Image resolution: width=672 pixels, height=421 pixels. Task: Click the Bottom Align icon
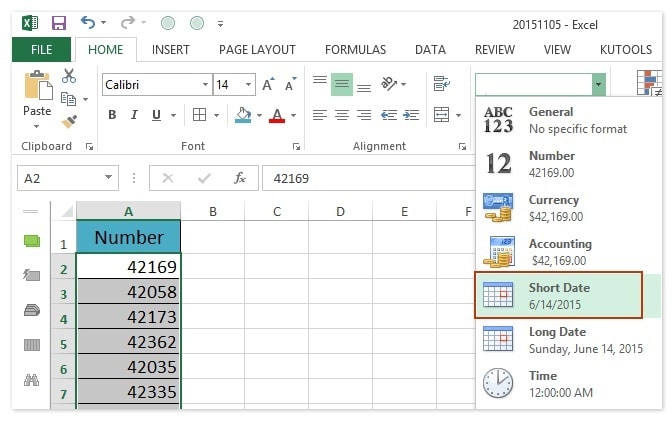point(364,88)
